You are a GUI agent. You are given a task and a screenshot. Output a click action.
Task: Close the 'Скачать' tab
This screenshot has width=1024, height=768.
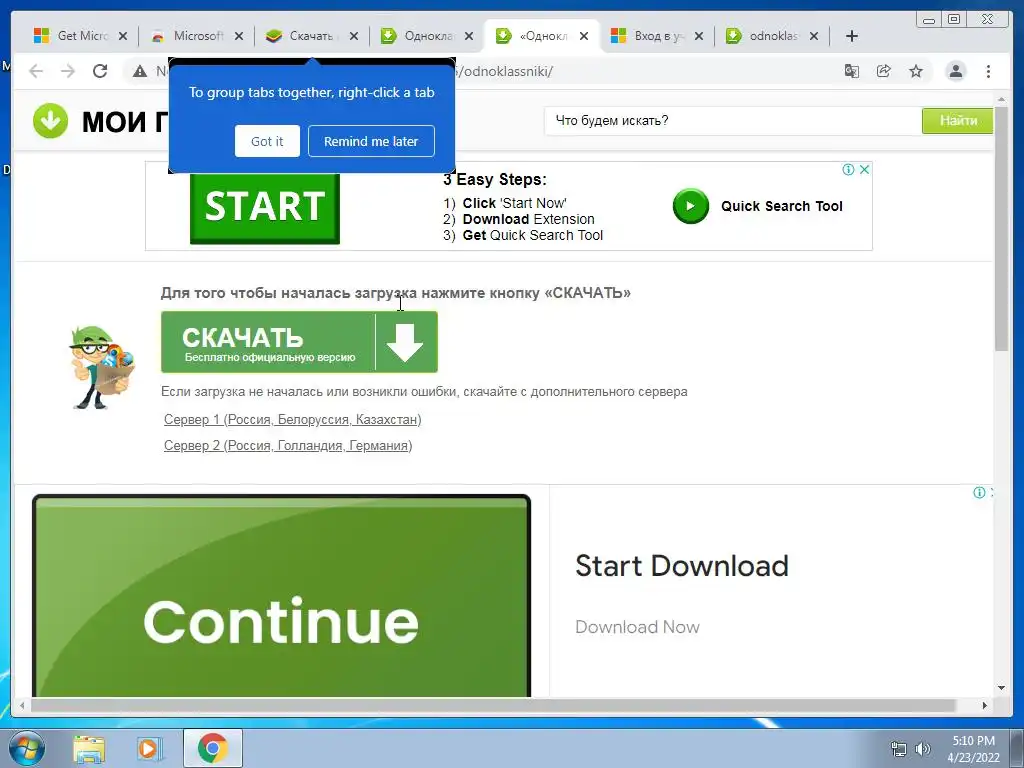point(354,36)
